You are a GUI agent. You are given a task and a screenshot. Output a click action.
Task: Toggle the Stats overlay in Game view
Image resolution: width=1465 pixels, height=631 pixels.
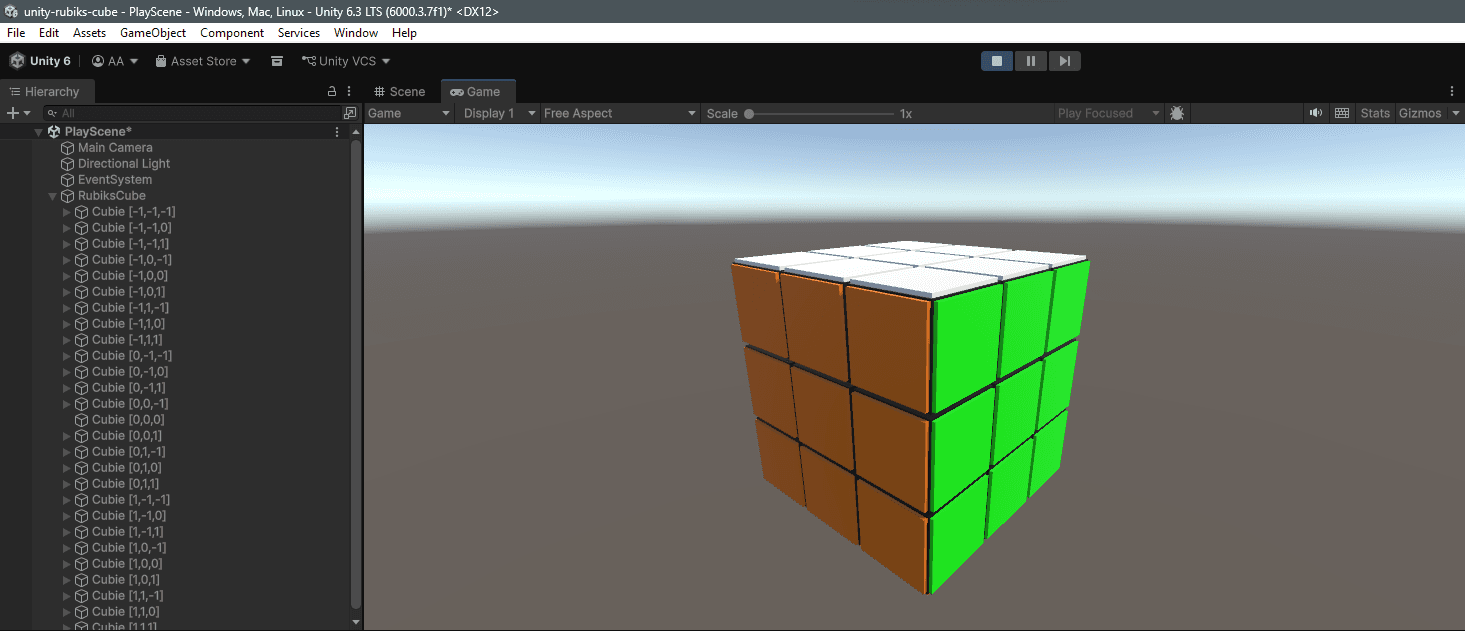(x=1374, y=113)
